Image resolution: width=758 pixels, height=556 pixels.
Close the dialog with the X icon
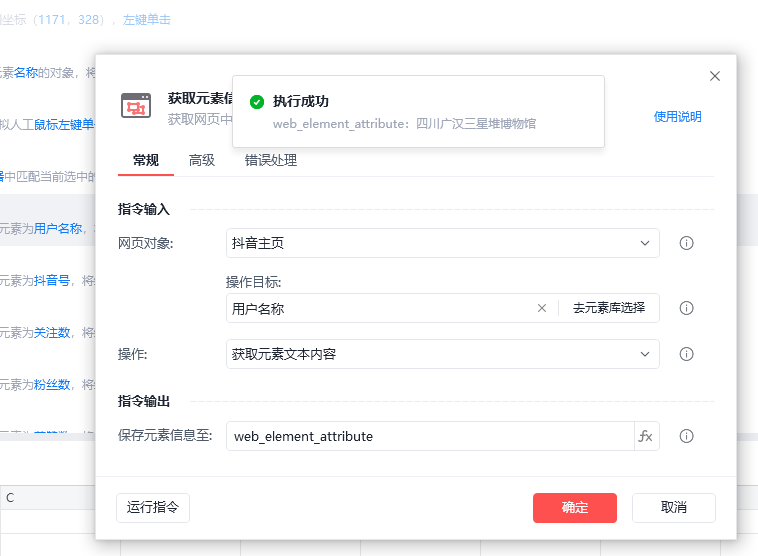pyautogui.click(x=714, y=76)
